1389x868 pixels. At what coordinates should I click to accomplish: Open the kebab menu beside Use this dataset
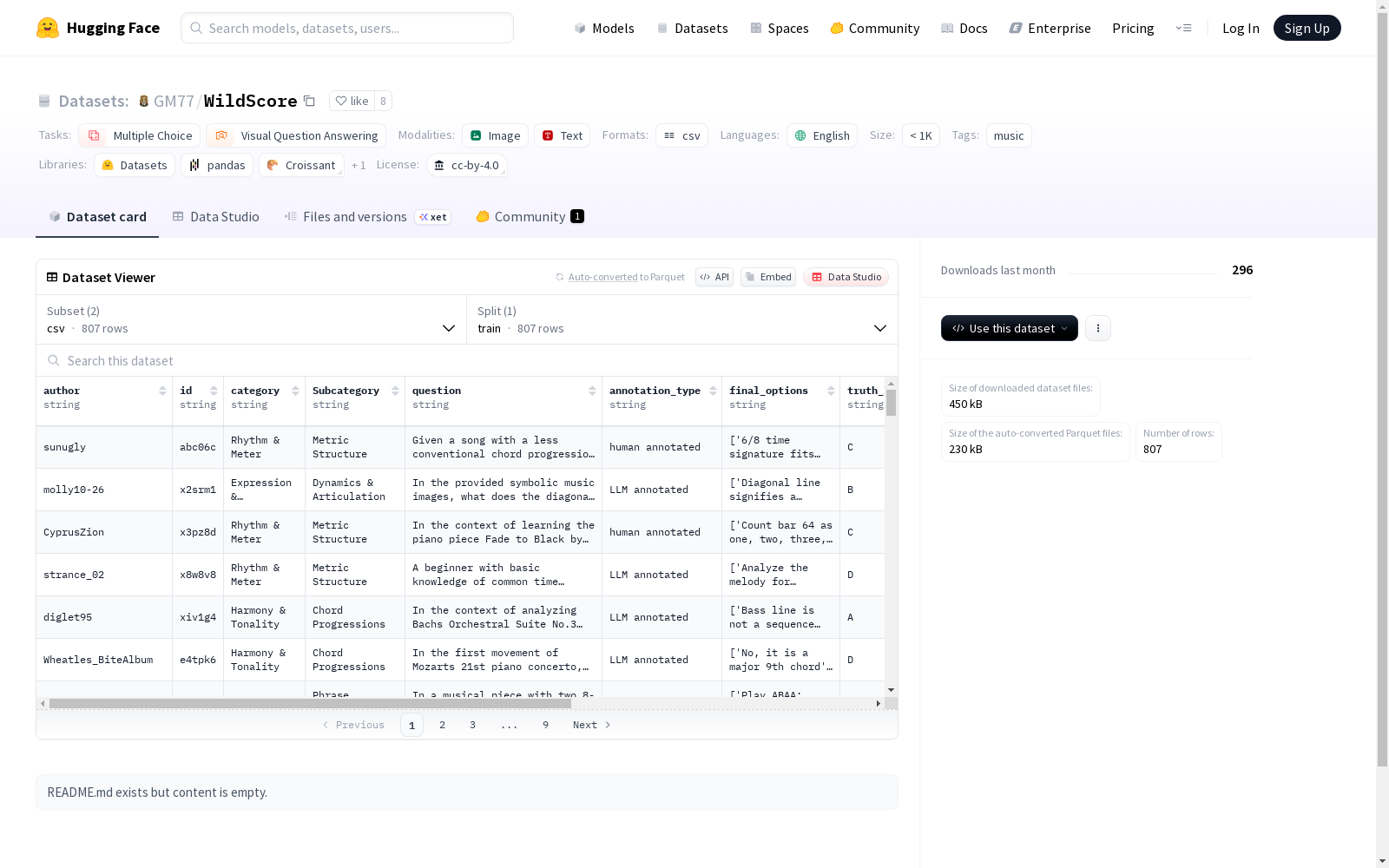pyautogui.click(x=1097, y=328)
